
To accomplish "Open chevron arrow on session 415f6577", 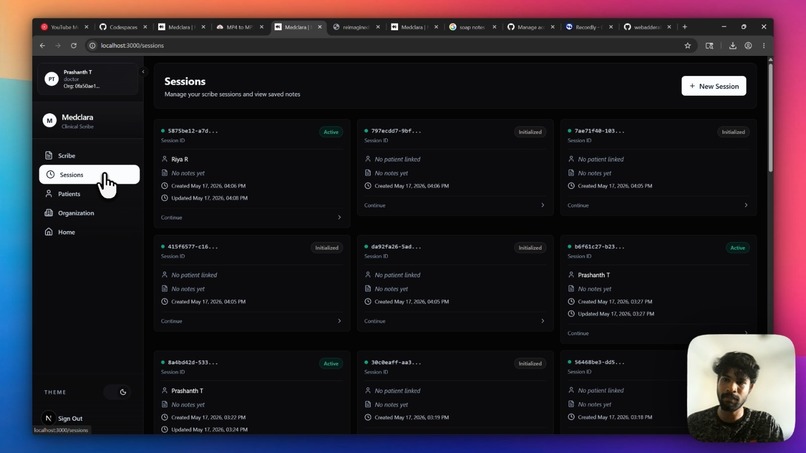I will tap(339, 321).
